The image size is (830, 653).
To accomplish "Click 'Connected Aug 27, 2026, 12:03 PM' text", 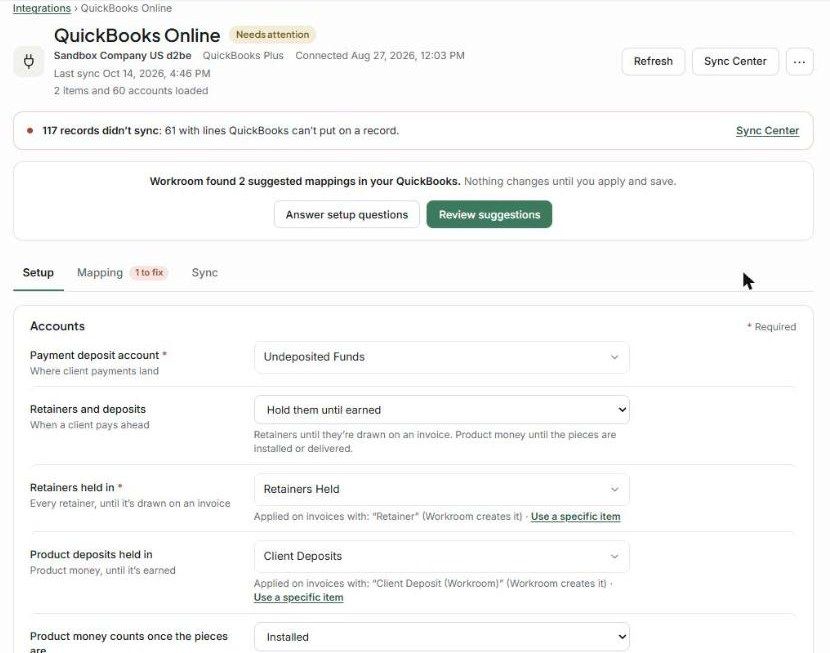I will click(380, 56).
